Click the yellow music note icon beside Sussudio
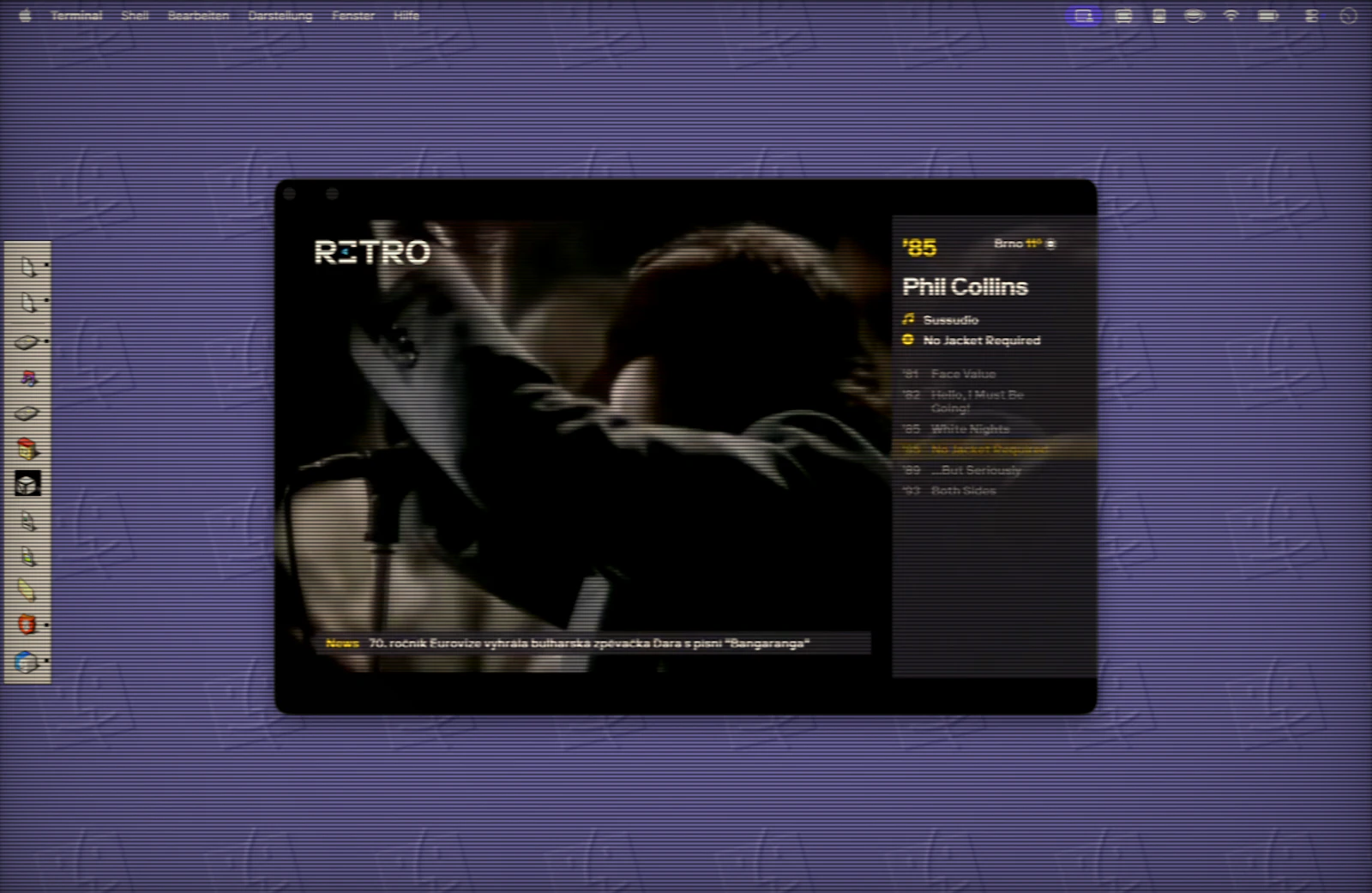1372x893 pixels. 908,319
